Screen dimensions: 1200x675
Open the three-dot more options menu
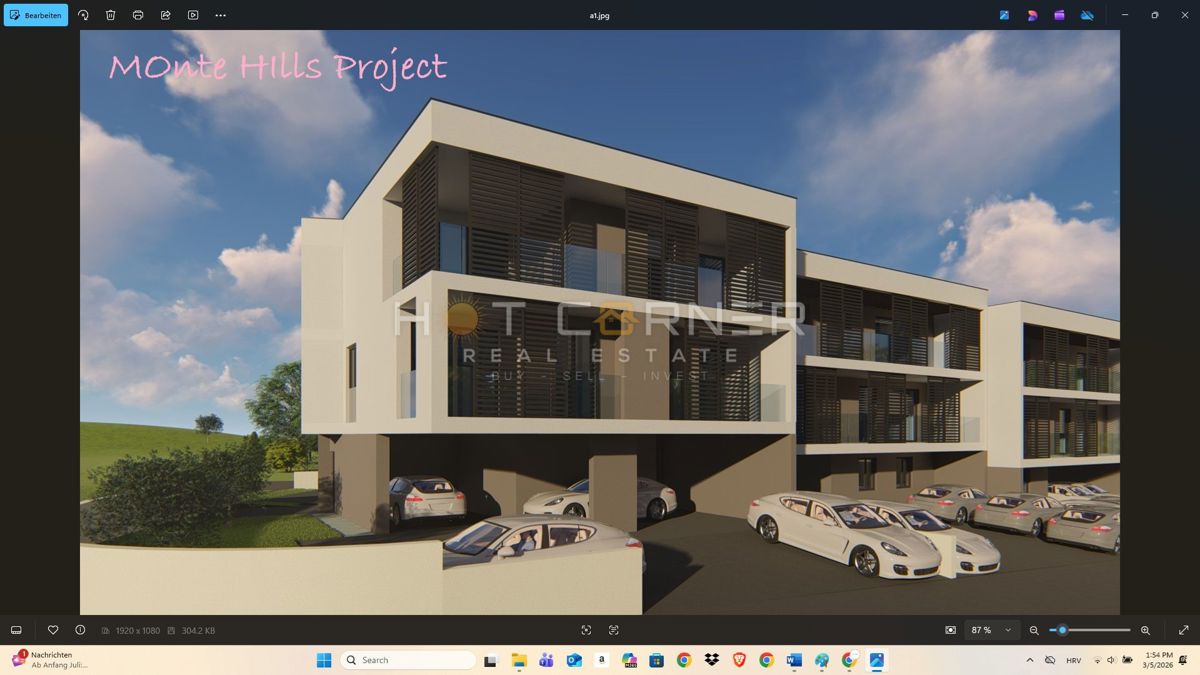point(221,15)
